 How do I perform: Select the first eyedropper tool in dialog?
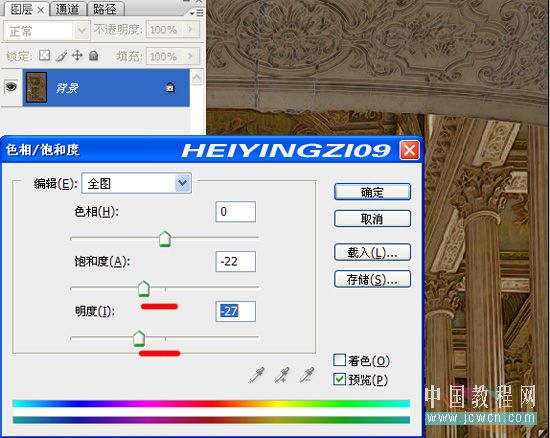coord(257,375)
